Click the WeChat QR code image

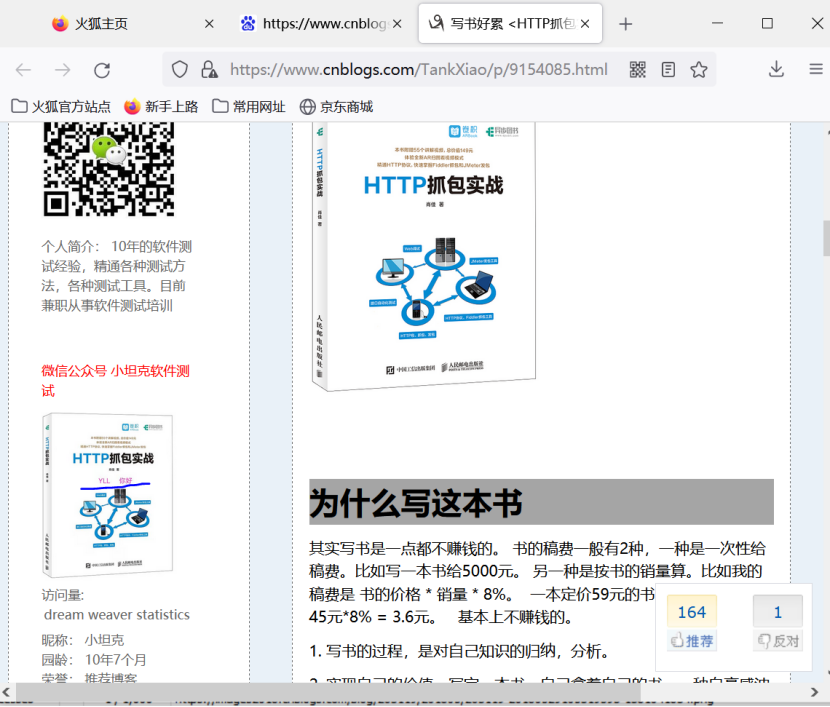[109, 169]
